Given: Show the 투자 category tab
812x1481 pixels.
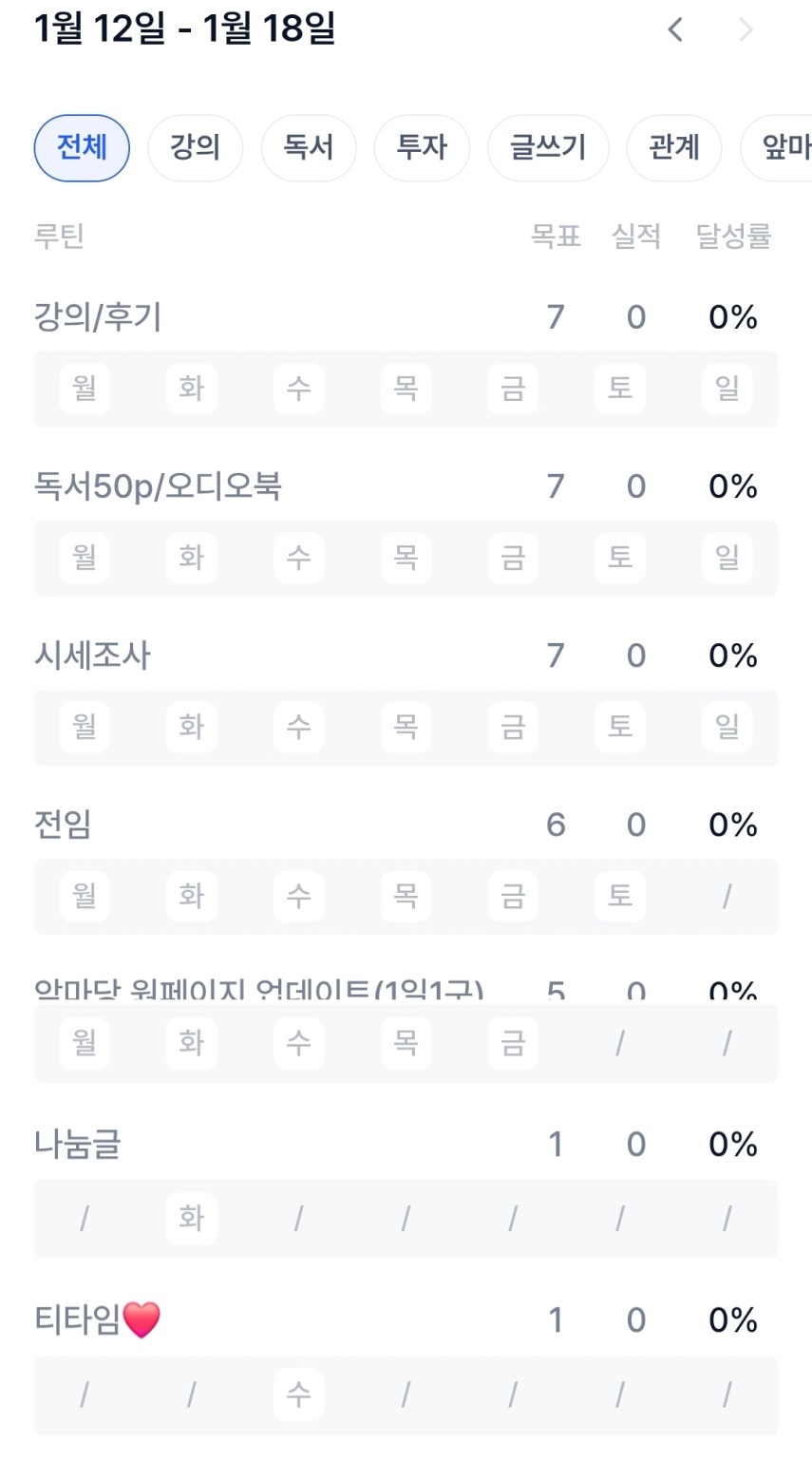Looking at the screenshot, I should pos(422,147).
